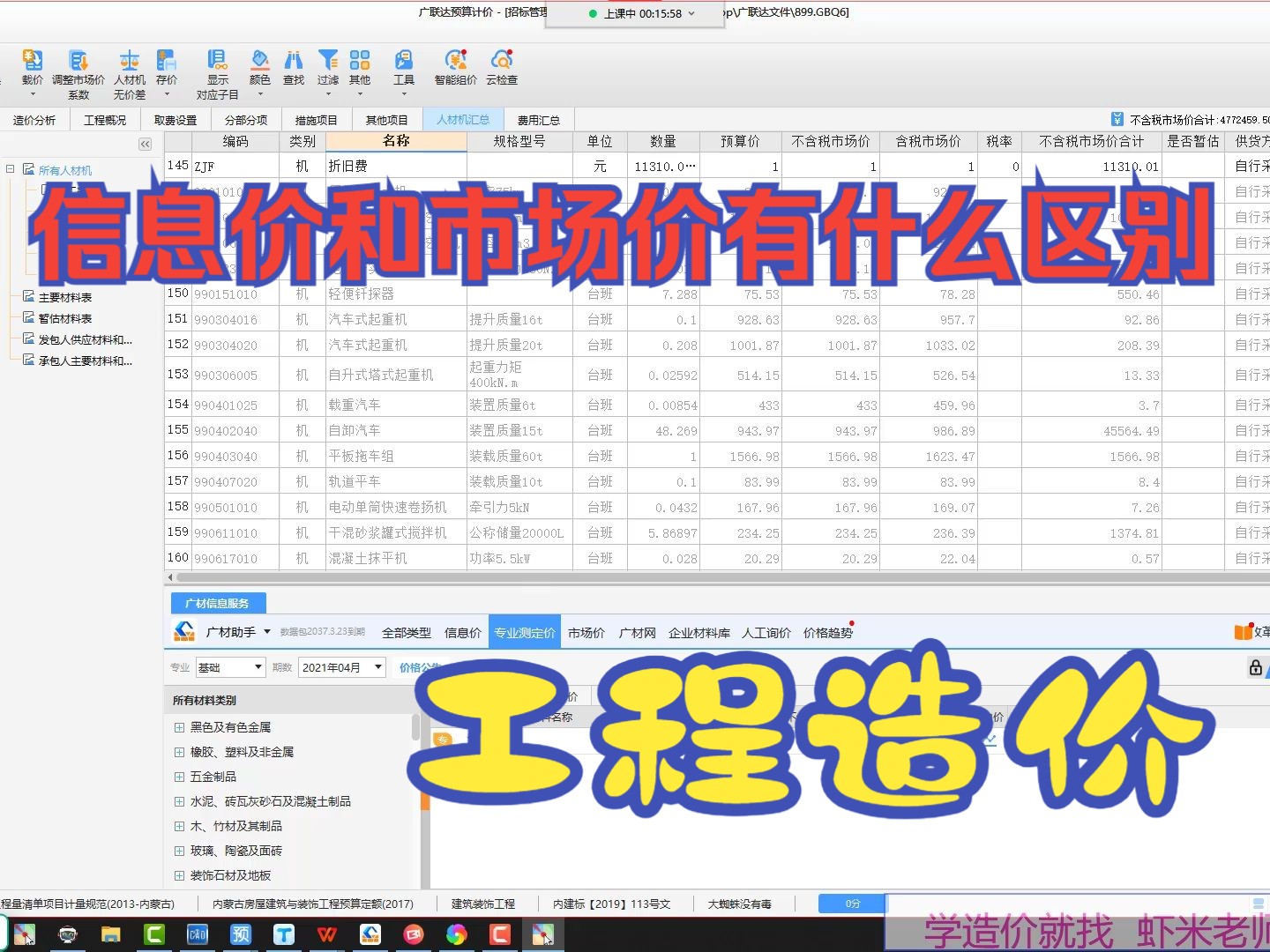Open 企业材料库 tab

coord(699,632)
